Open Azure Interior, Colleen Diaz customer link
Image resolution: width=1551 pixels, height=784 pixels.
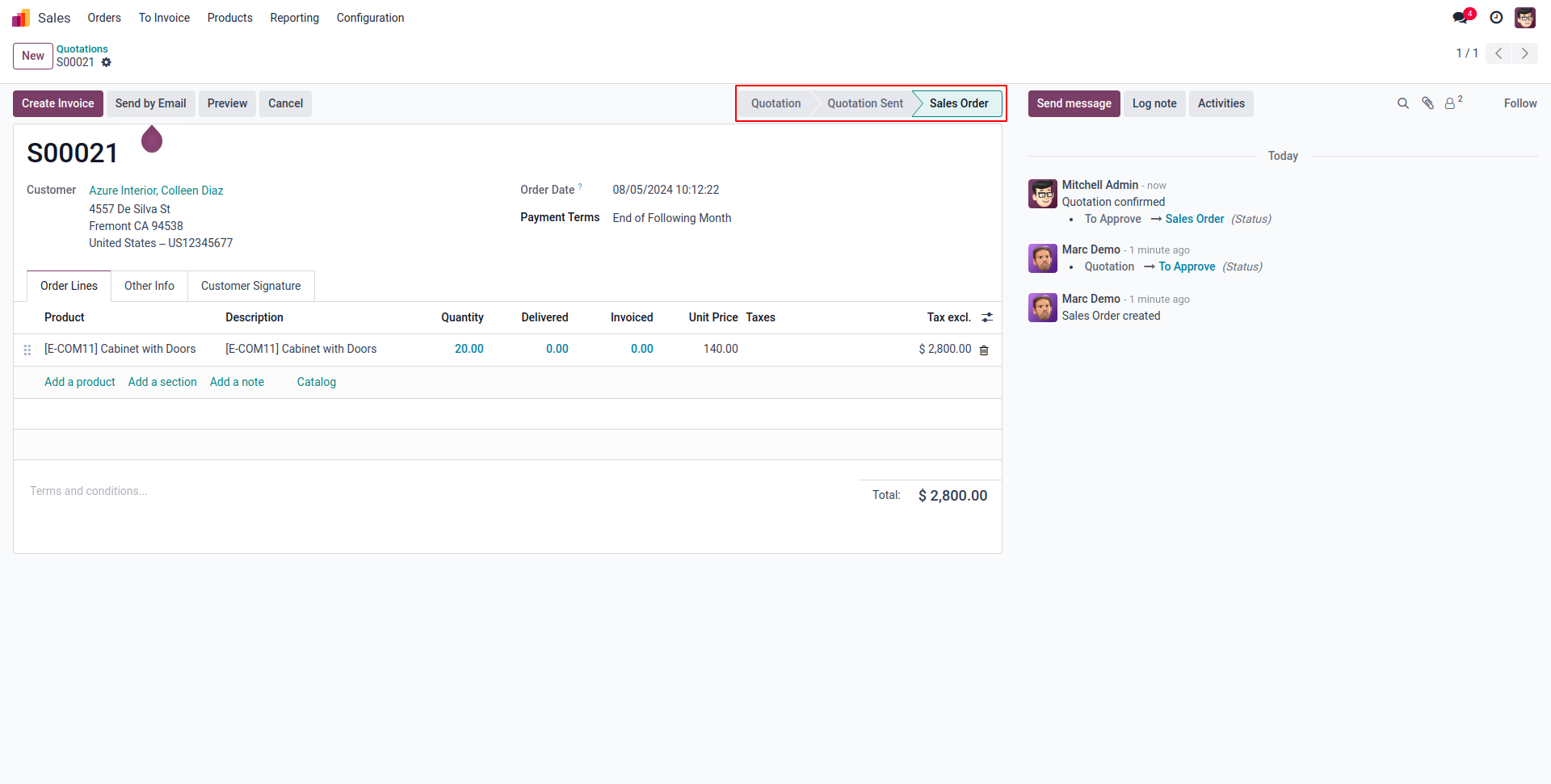[x=156, y=191]
